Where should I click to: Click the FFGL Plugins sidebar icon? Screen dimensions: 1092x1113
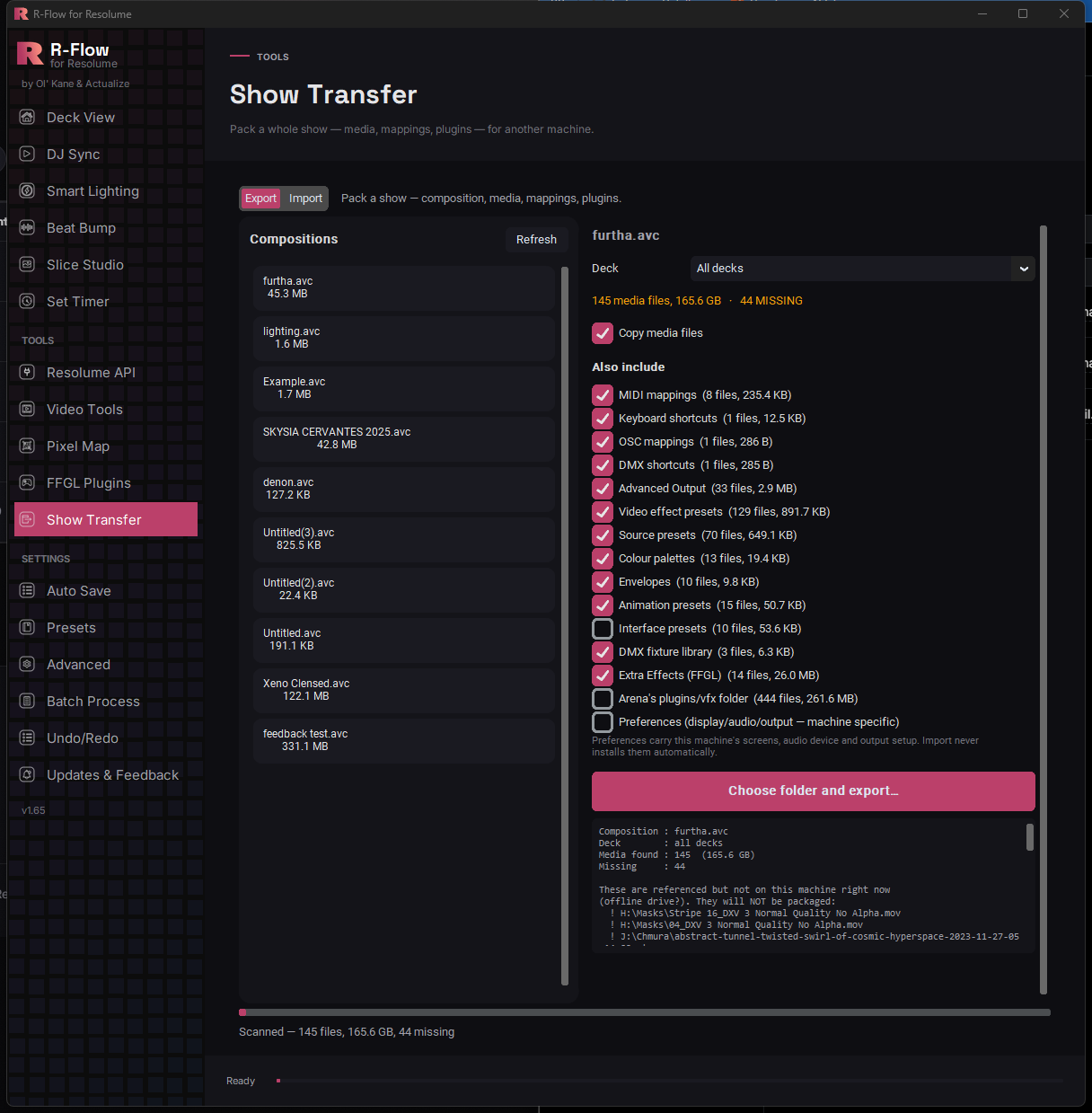point(27,482)
